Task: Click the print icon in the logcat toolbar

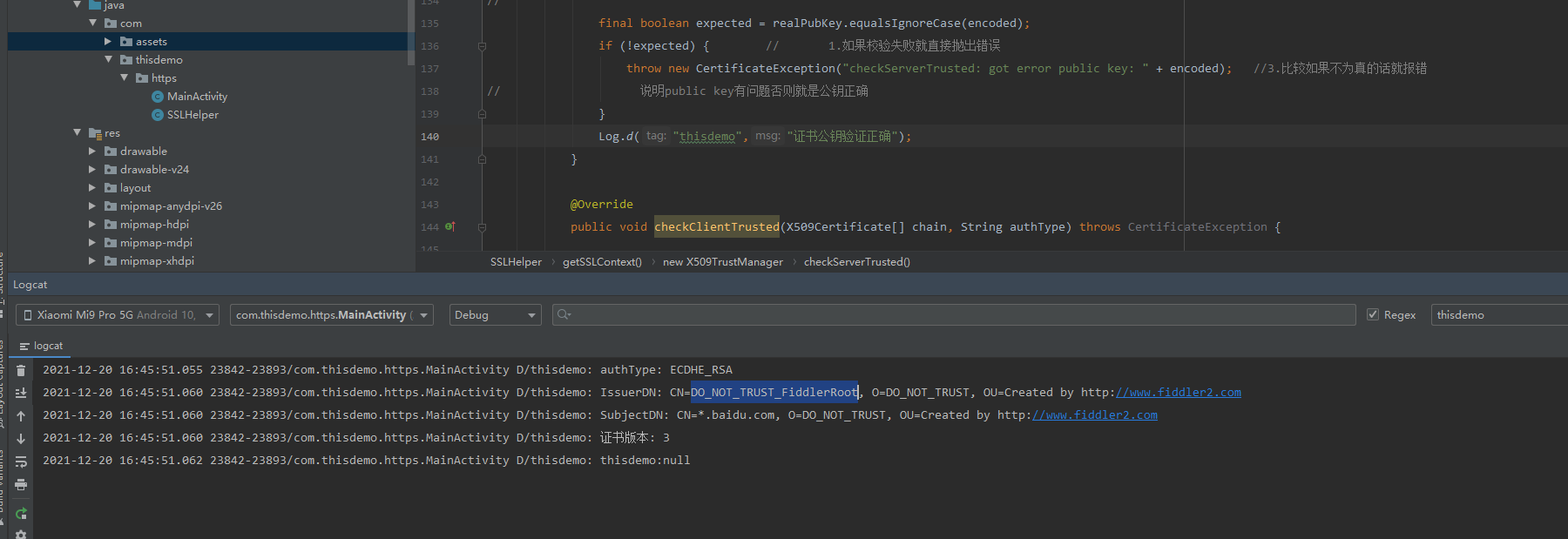Action: coord(21,484)
